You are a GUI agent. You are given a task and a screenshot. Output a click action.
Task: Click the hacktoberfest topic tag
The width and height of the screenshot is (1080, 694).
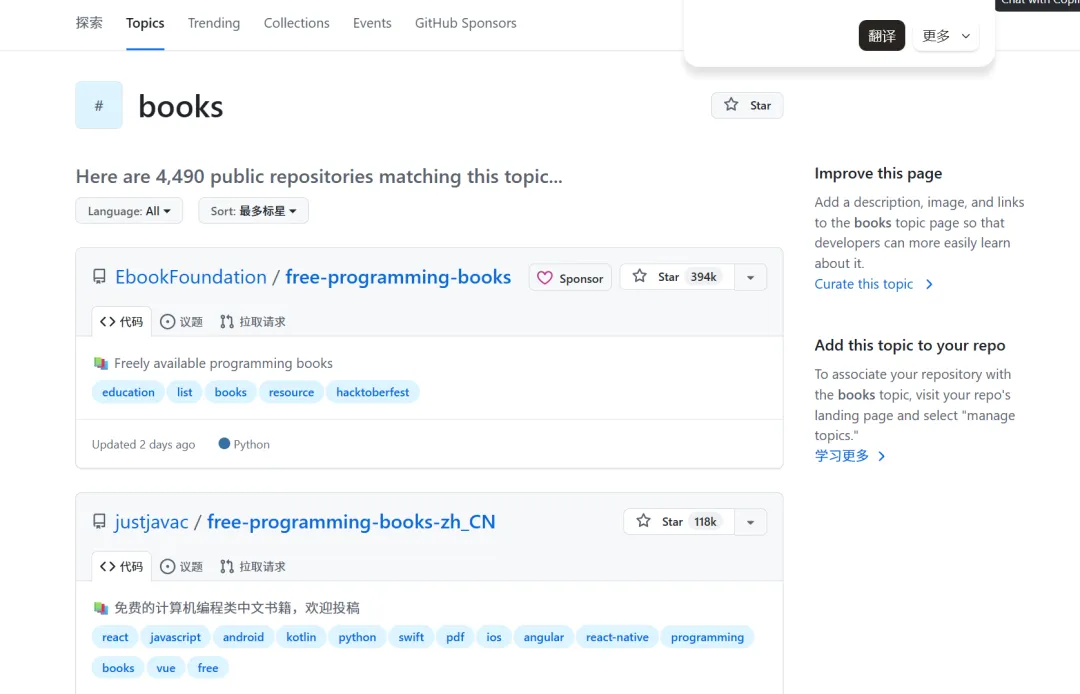(x=373, y=392)
